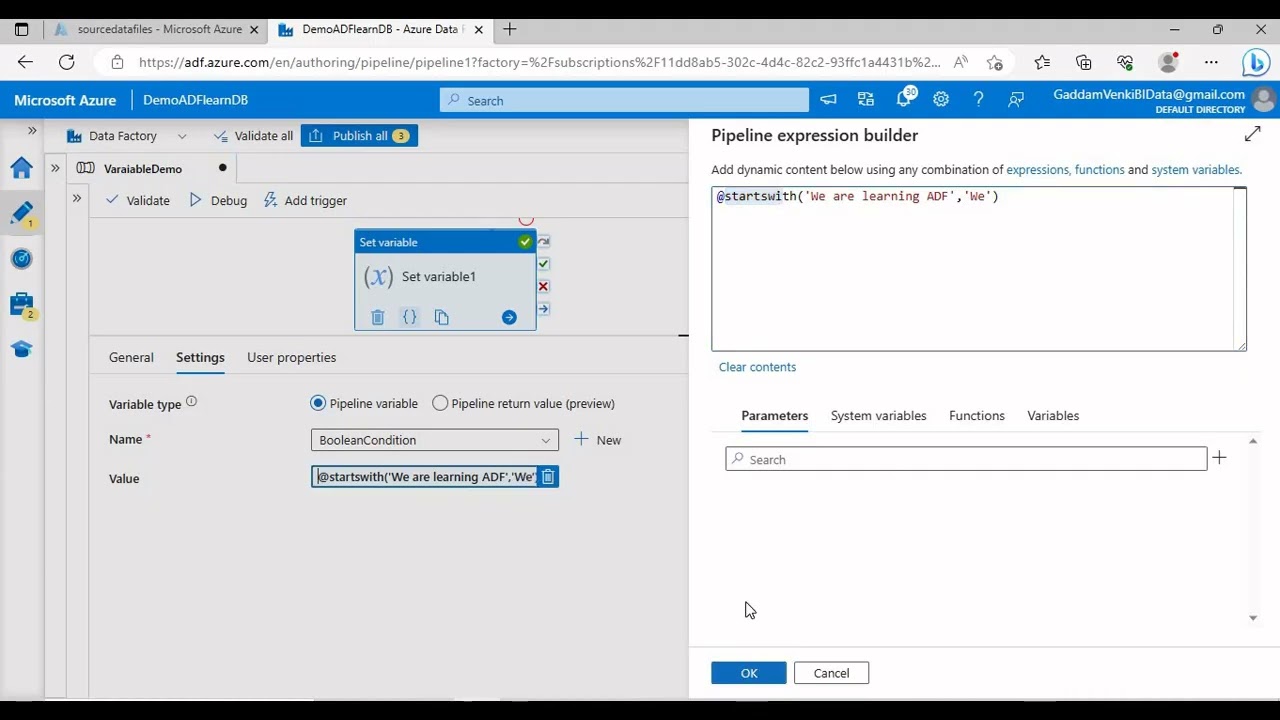
Task: Open a new browser tab
Action: 509,29
